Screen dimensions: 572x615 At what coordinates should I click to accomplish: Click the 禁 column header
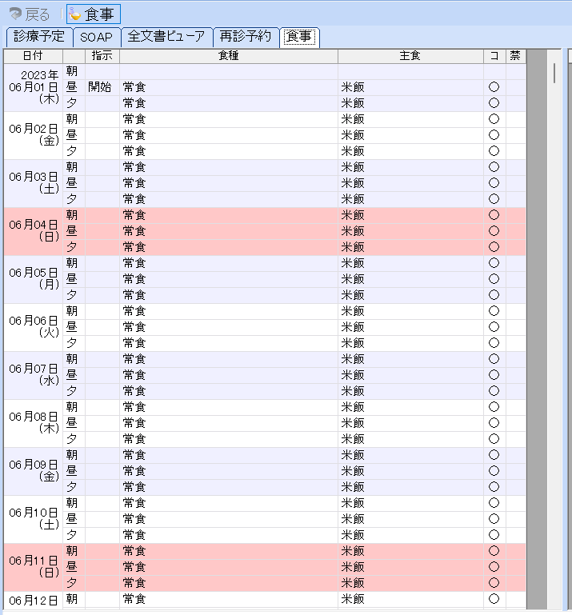point(516,56)
